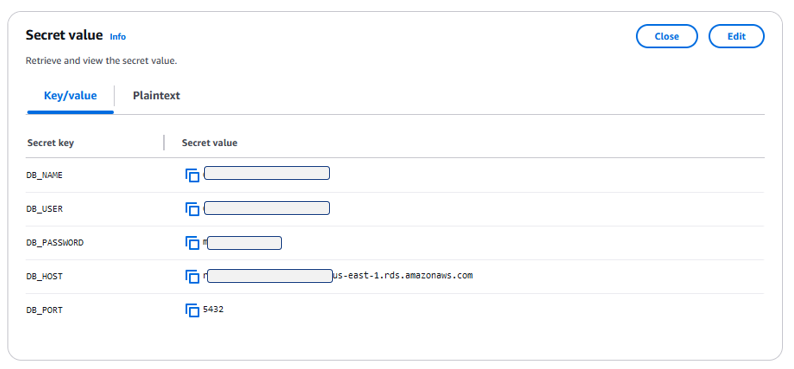Click the 5432 port value
794x369 pixels.
pyautogui.click(x=213, y=309)
